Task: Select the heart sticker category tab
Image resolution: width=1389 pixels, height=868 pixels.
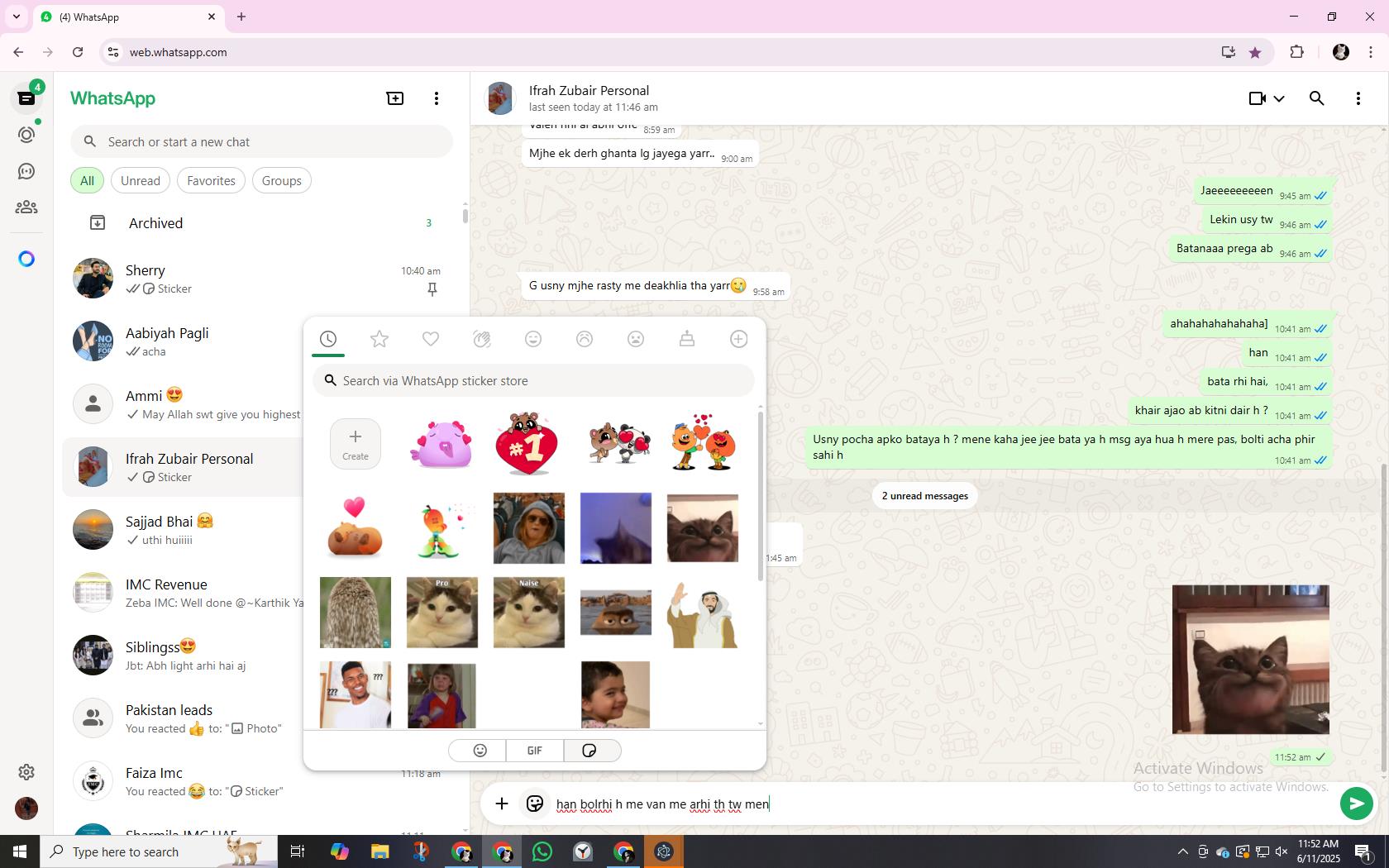Action: (x=431, y=339)
